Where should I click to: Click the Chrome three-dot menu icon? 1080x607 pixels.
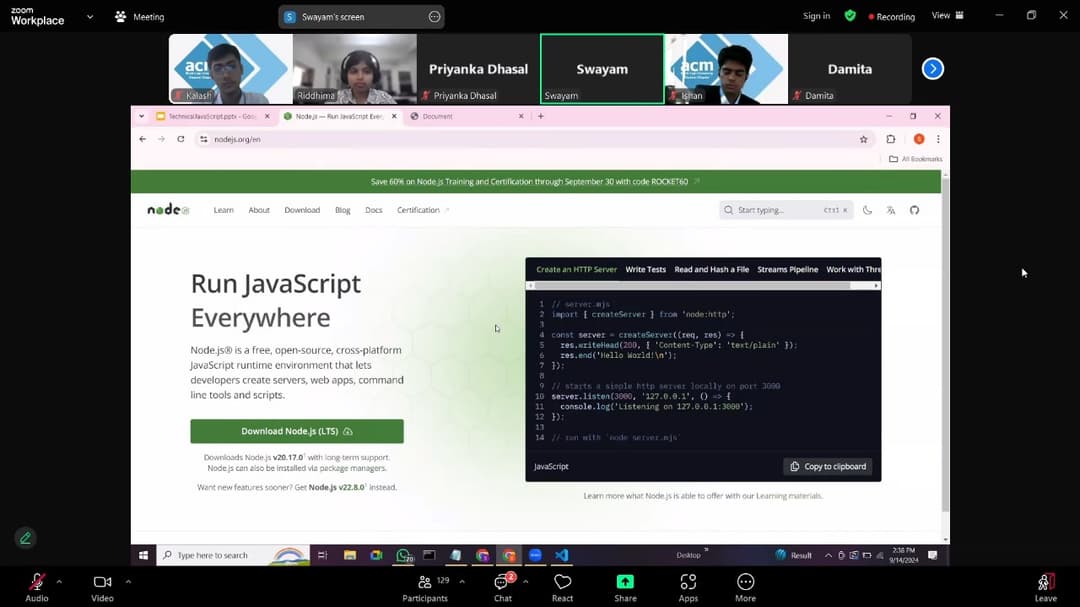(x=938, y=139)
